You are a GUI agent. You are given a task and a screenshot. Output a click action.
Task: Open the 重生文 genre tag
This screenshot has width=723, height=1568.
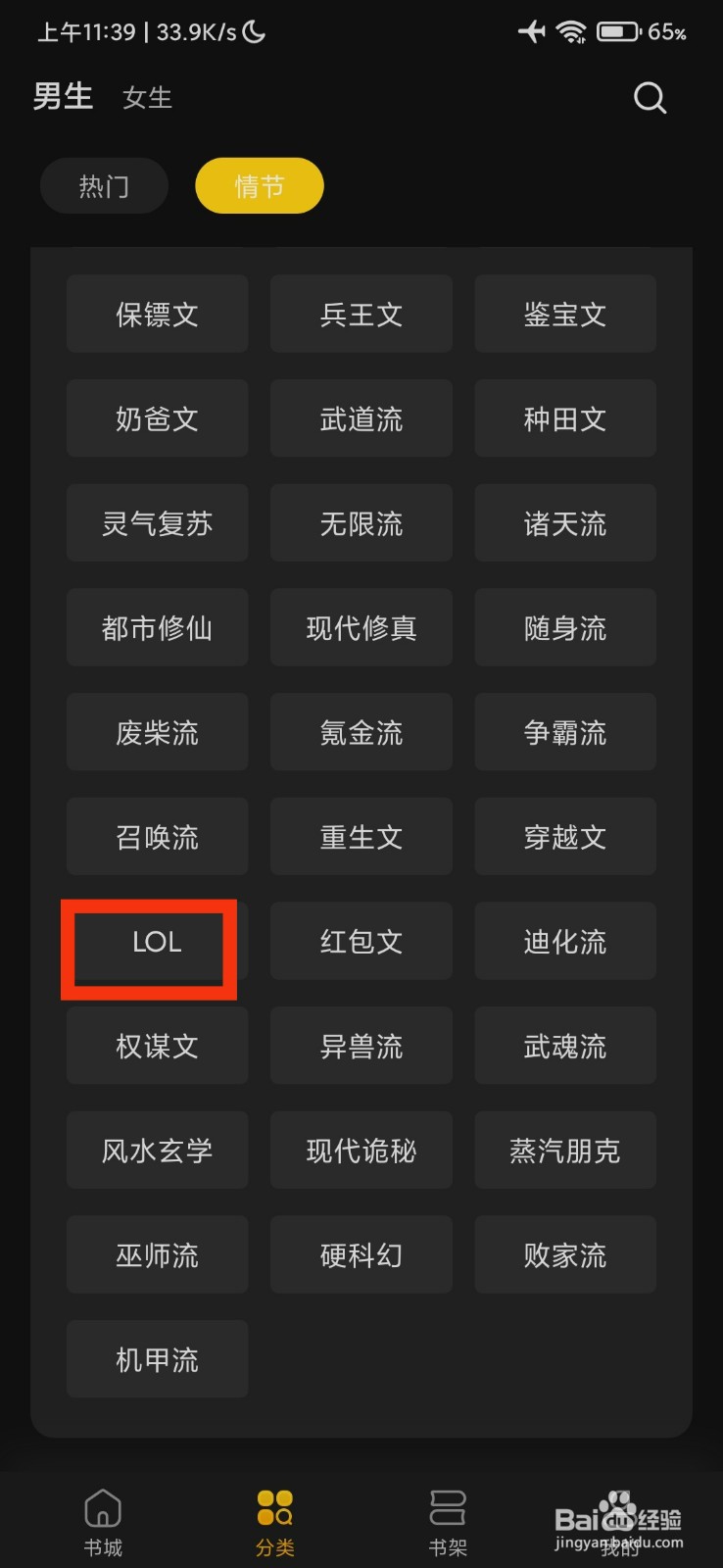(x=361, y=838)
